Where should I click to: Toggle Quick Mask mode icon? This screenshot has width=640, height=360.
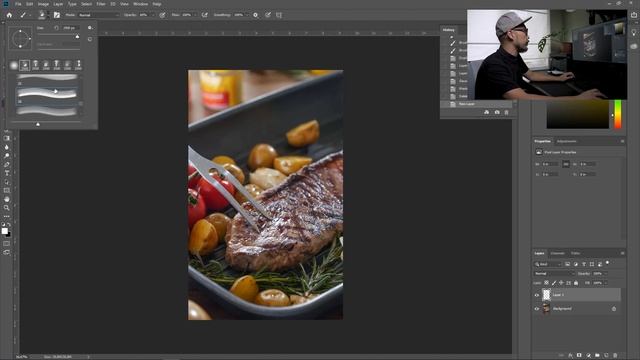7,244
